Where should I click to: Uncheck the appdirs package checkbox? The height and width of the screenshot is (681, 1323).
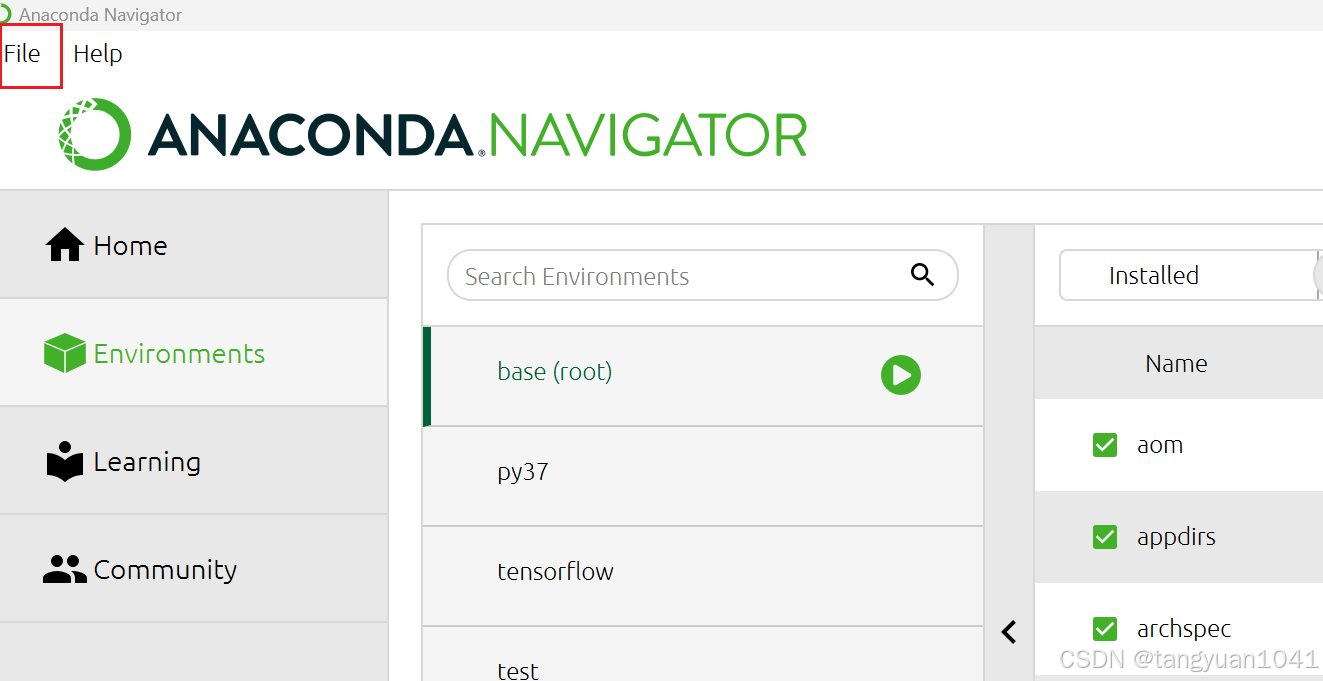point(1104,536)
